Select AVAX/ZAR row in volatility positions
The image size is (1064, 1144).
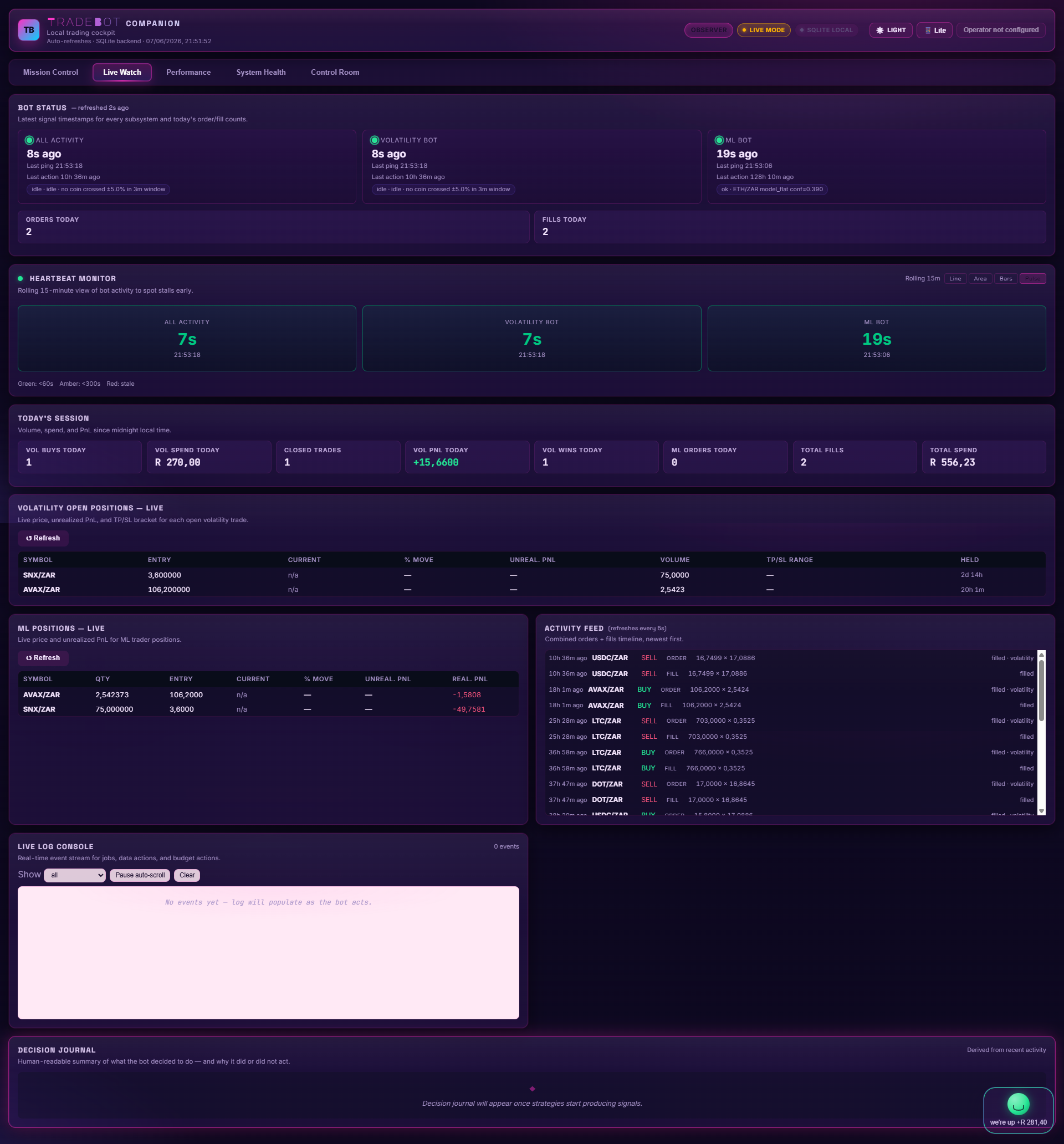531,589
